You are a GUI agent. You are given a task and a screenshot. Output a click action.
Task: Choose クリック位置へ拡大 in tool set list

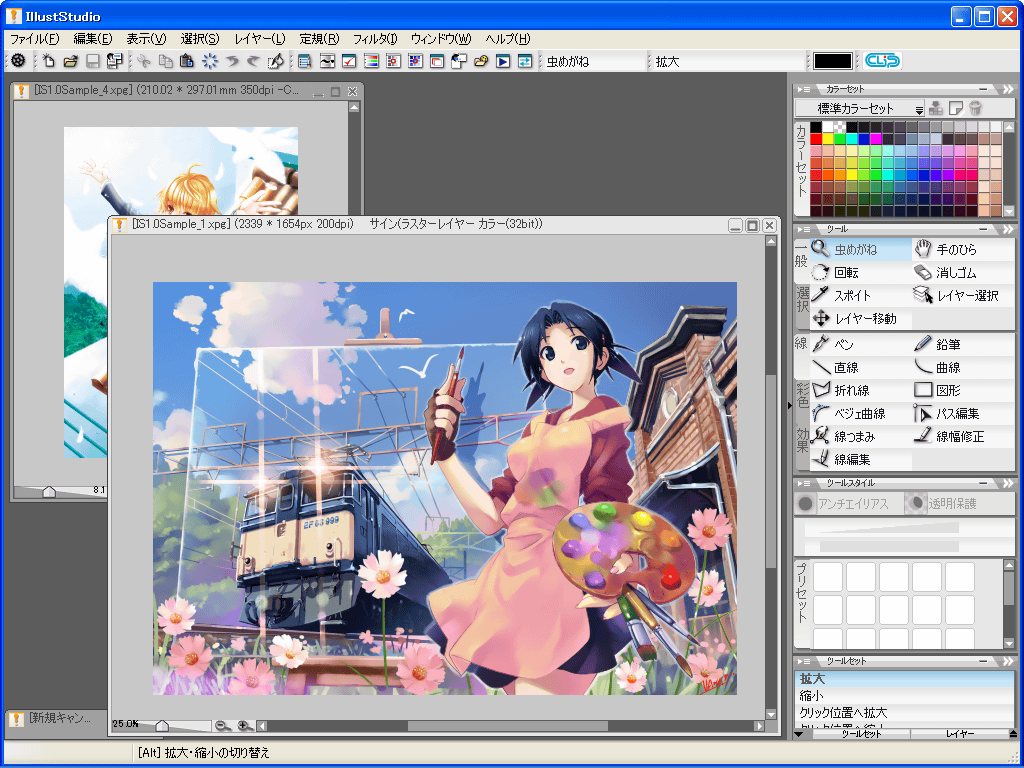tap(904, 712)
